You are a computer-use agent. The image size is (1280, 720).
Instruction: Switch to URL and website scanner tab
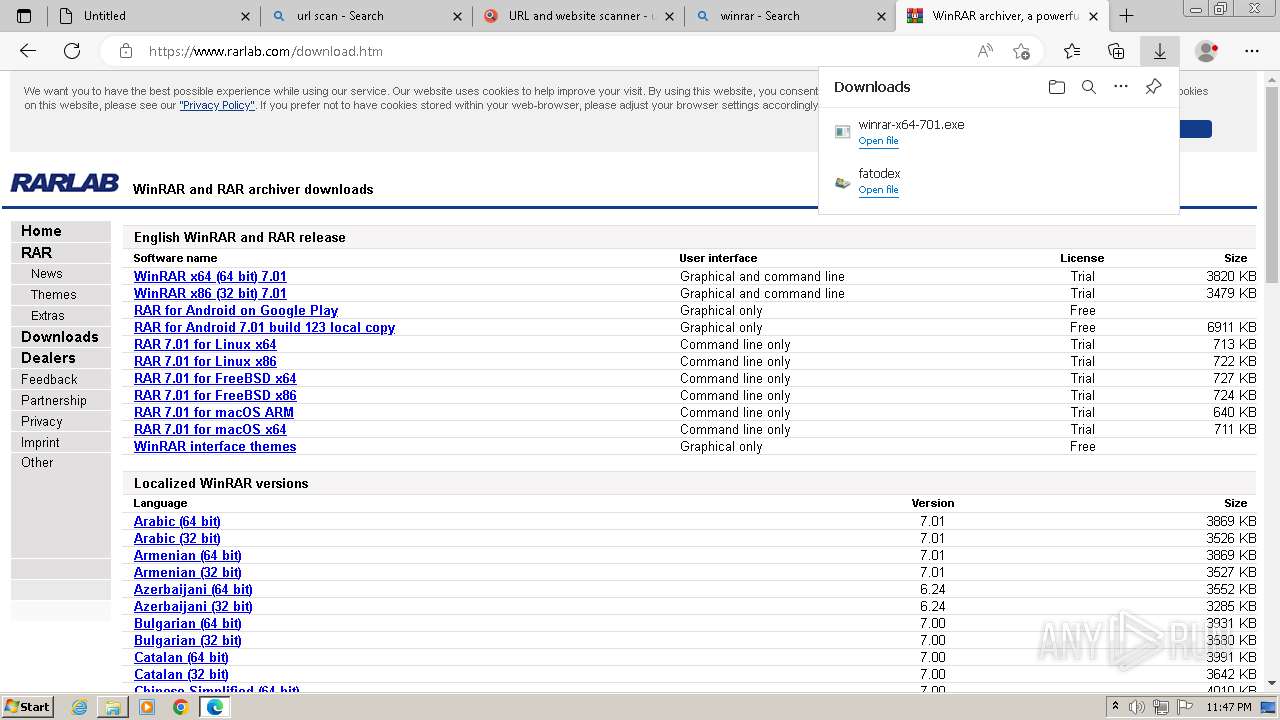click(578, 16)
